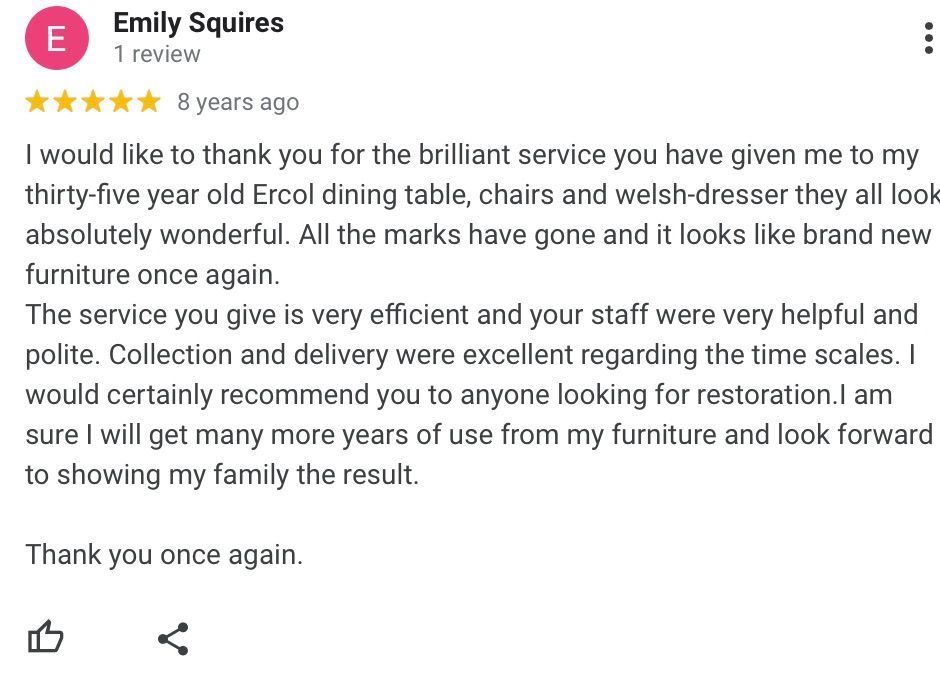Viewport: 940px width, 676px height.
Task: Open Emily Squires' profile name link
Action: coord(198,23)
